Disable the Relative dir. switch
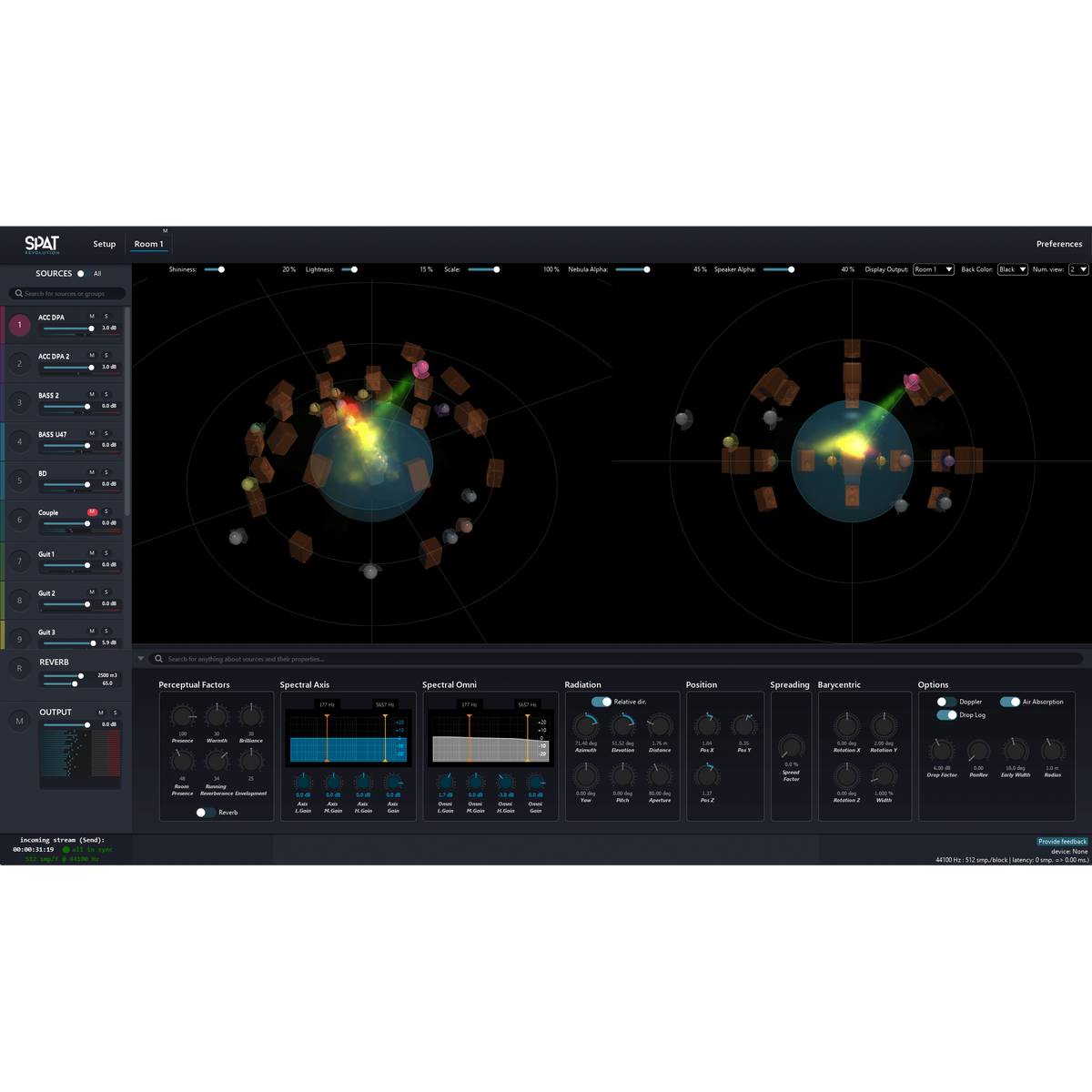 (x=602, y=702)
